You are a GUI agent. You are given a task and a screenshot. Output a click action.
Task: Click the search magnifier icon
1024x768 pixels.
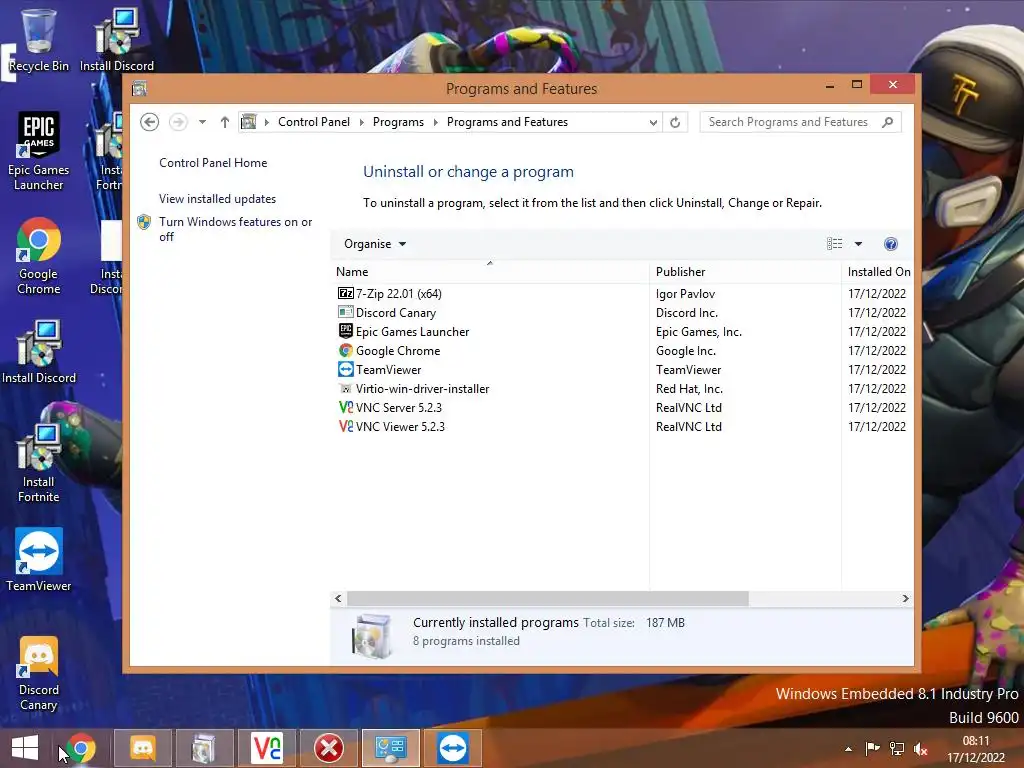click(x=887, y=122)
